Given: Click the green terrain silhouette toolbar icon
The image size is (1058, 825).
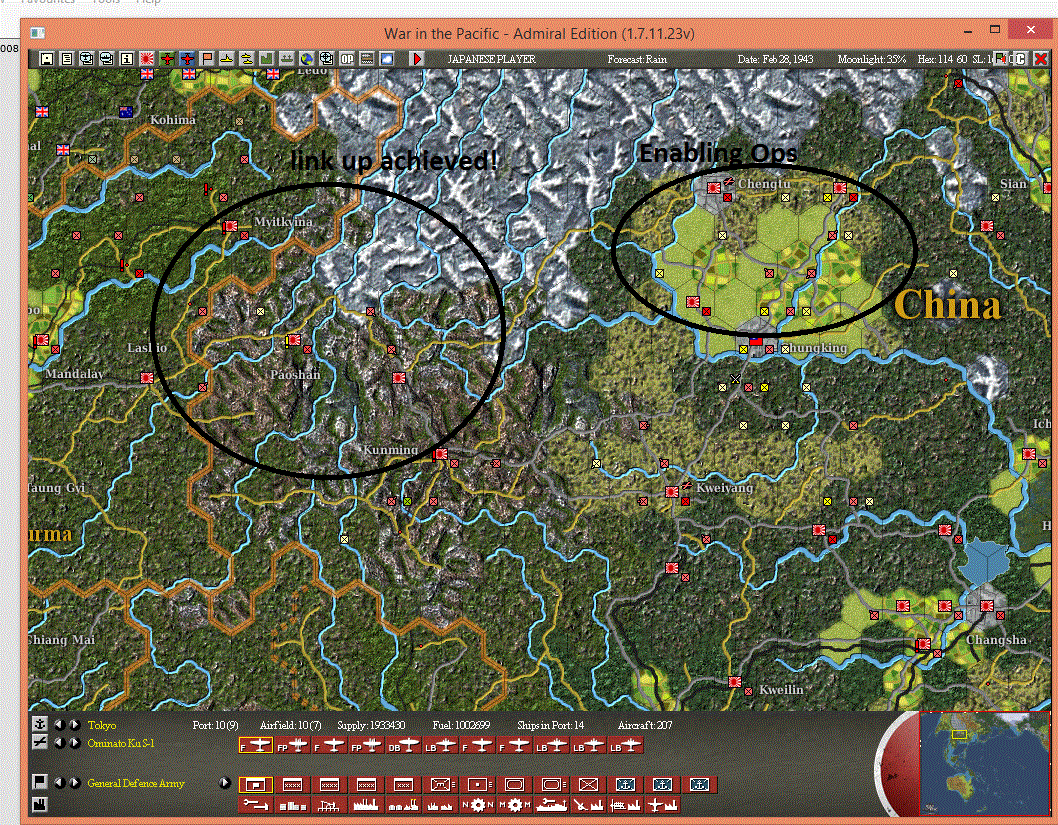Looking at the screenshot, I should pyautogui.click(x=267, y=59).
